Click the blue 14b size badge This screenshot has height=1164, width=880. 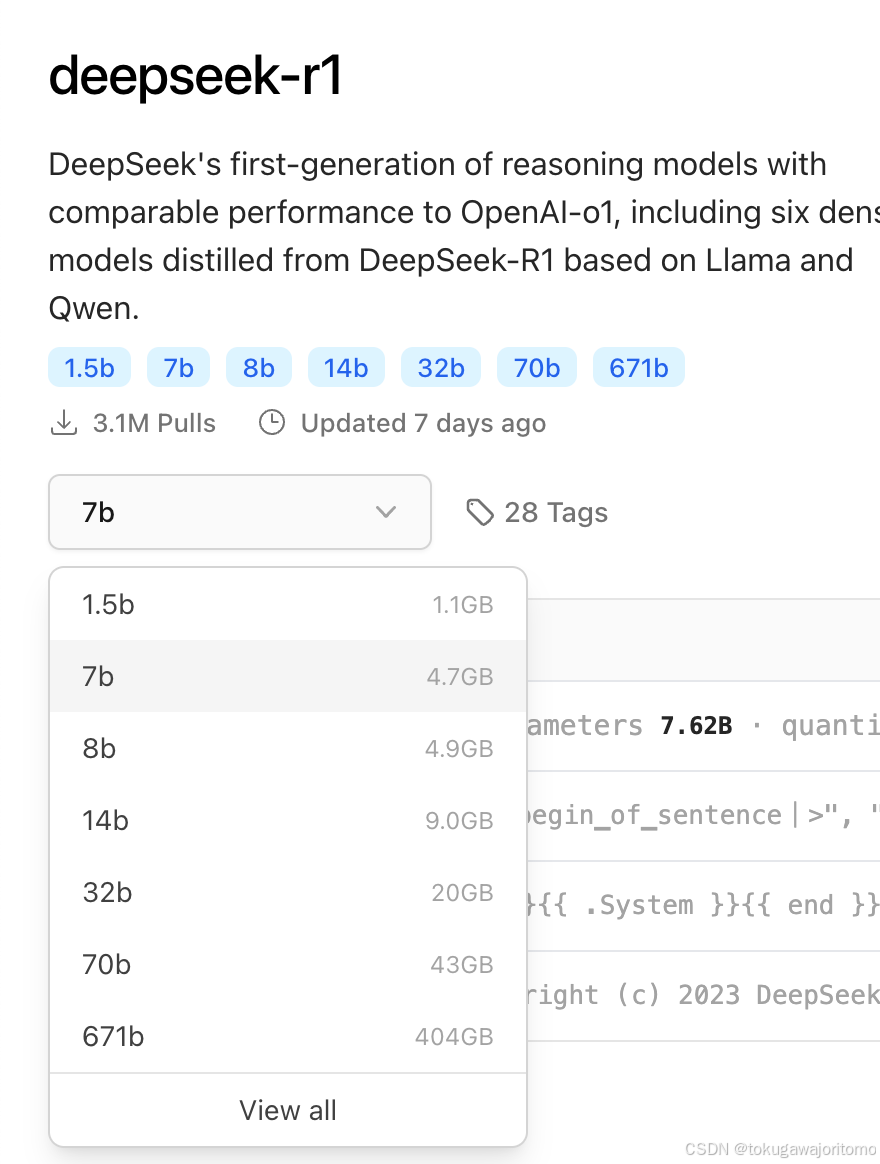click(346, 367)
